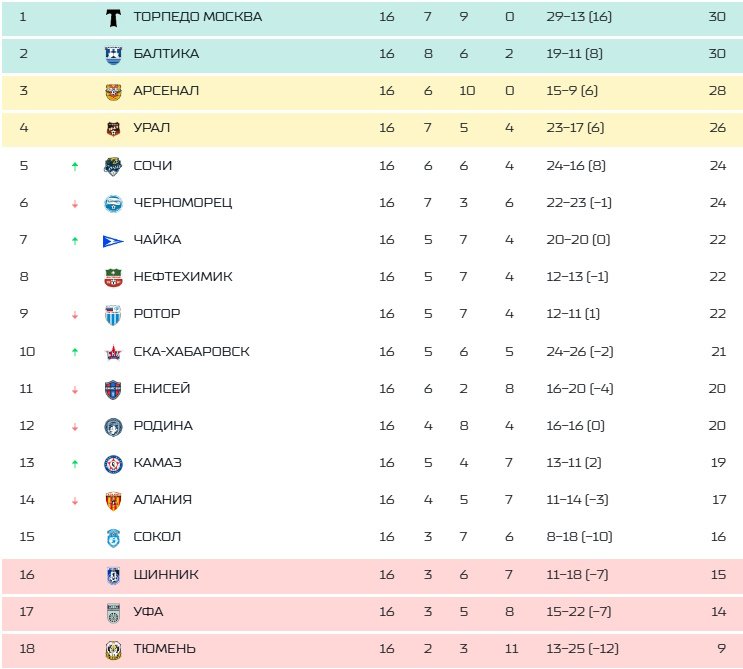Image resolution: width=743 pixels, height=669 pixels.
Task: Click red down arrow beside Черноморец
Action: click(x=75, y=204)
